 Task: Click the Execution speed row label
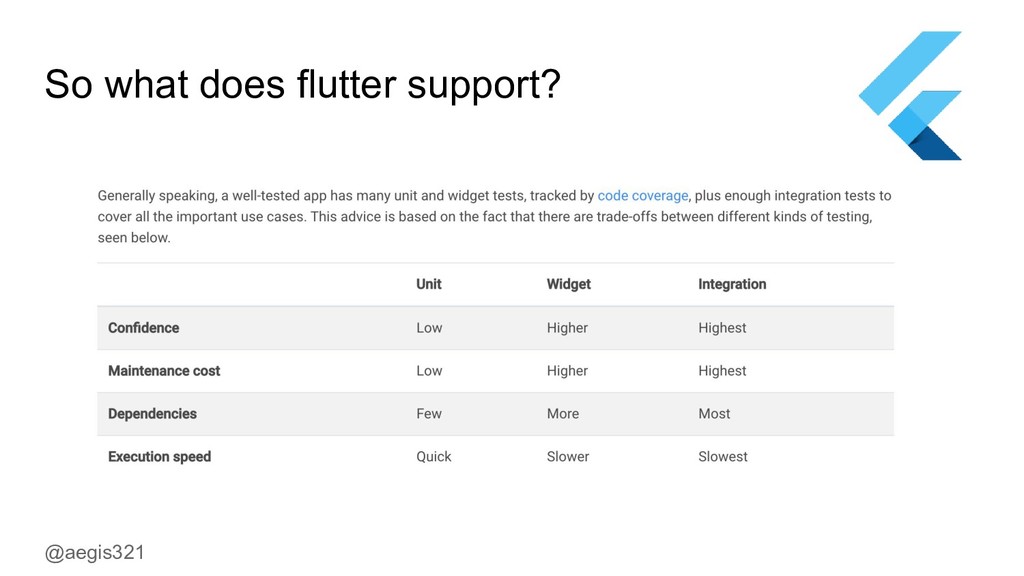tap(159, 457)
